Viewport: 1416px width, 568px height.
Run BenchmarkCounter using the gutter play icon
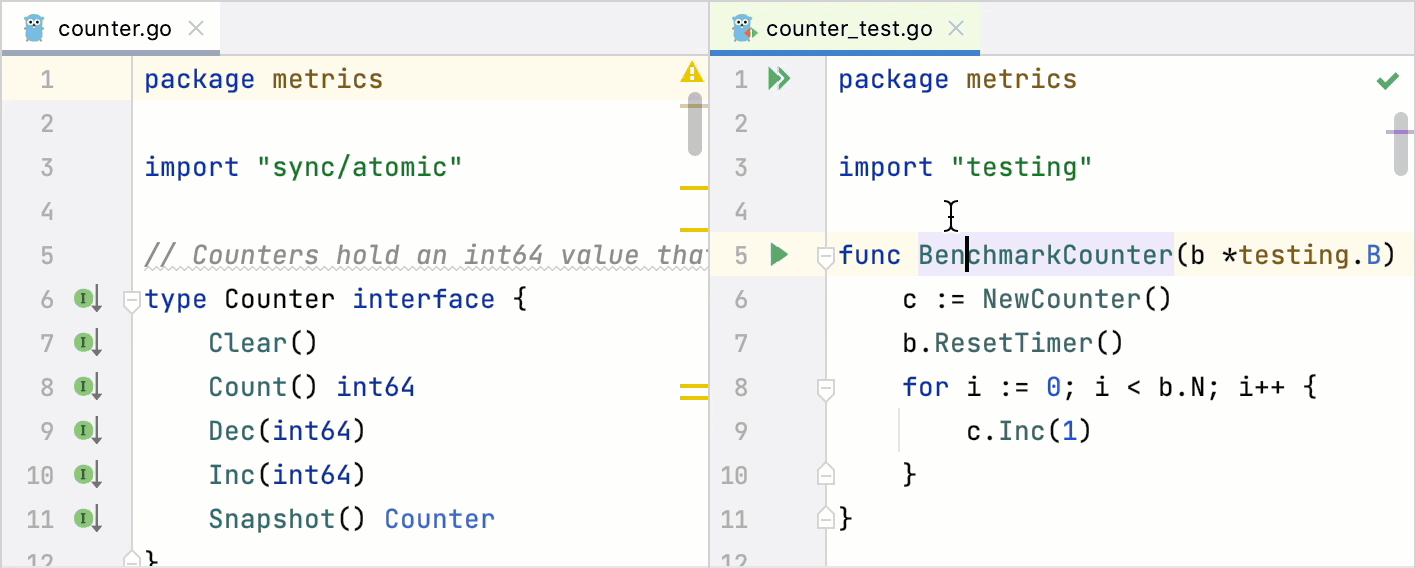coord(779,255)
